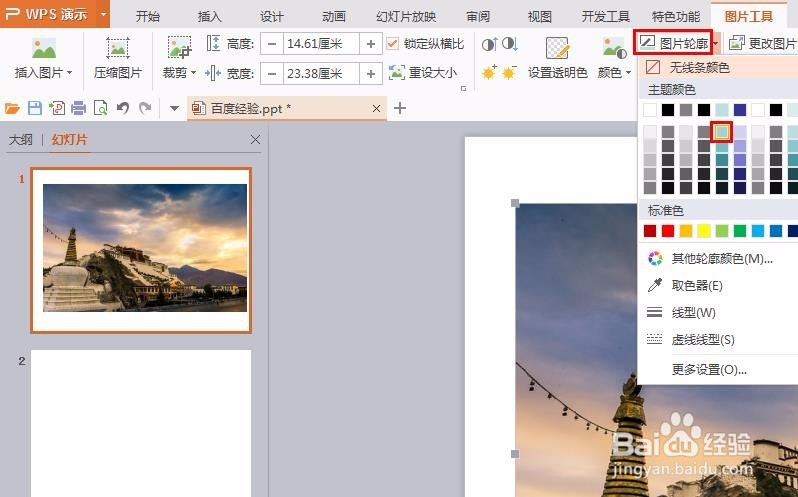Increase contrast with the up-arrow icon

pyautogui.click(x=489, y=44)
